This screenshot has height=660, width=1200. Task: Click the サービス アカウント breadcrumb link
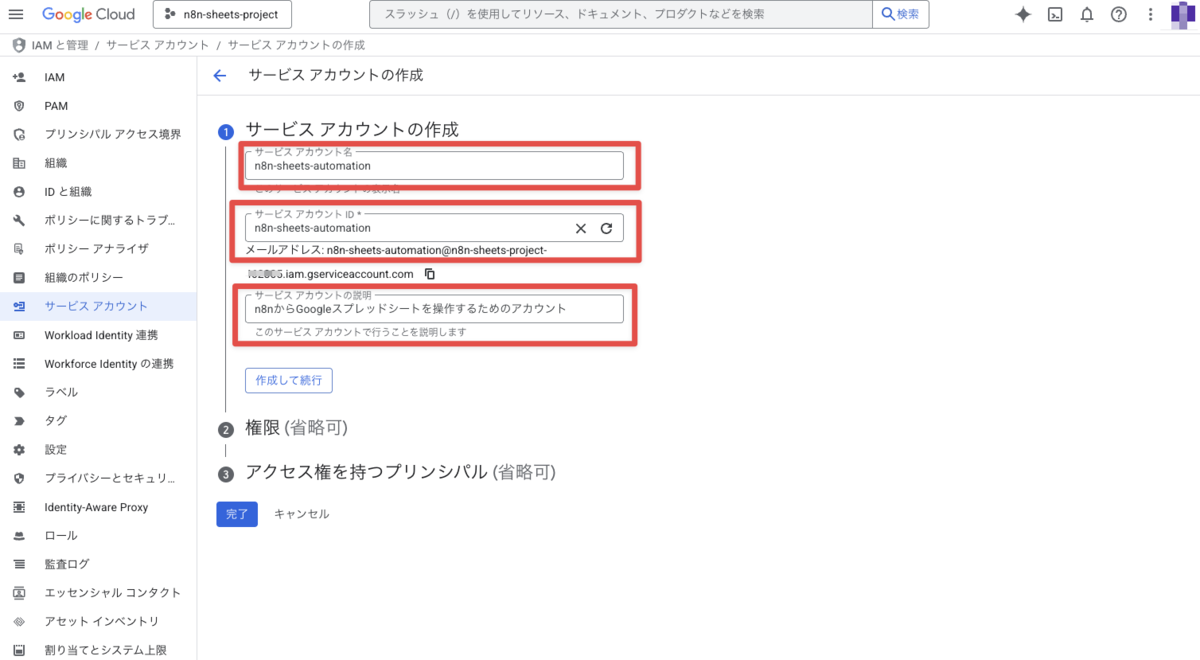[157, 45]
